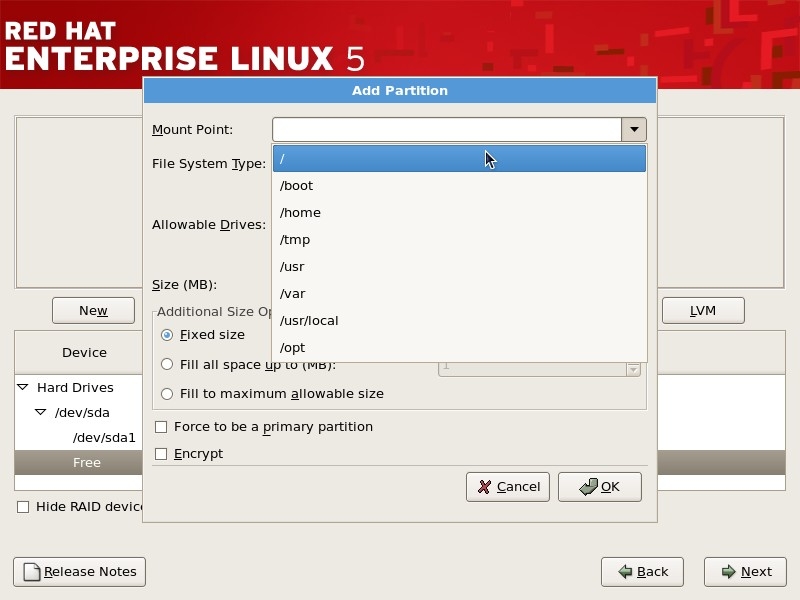Click the green return-arrow icon on OK
The image size is (800, 600).
(589, 487)
